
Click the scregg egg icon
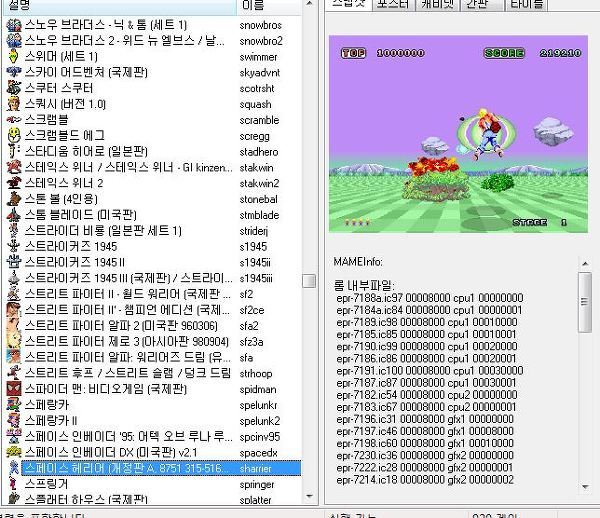pyautogui.click(x=14, y=135)
